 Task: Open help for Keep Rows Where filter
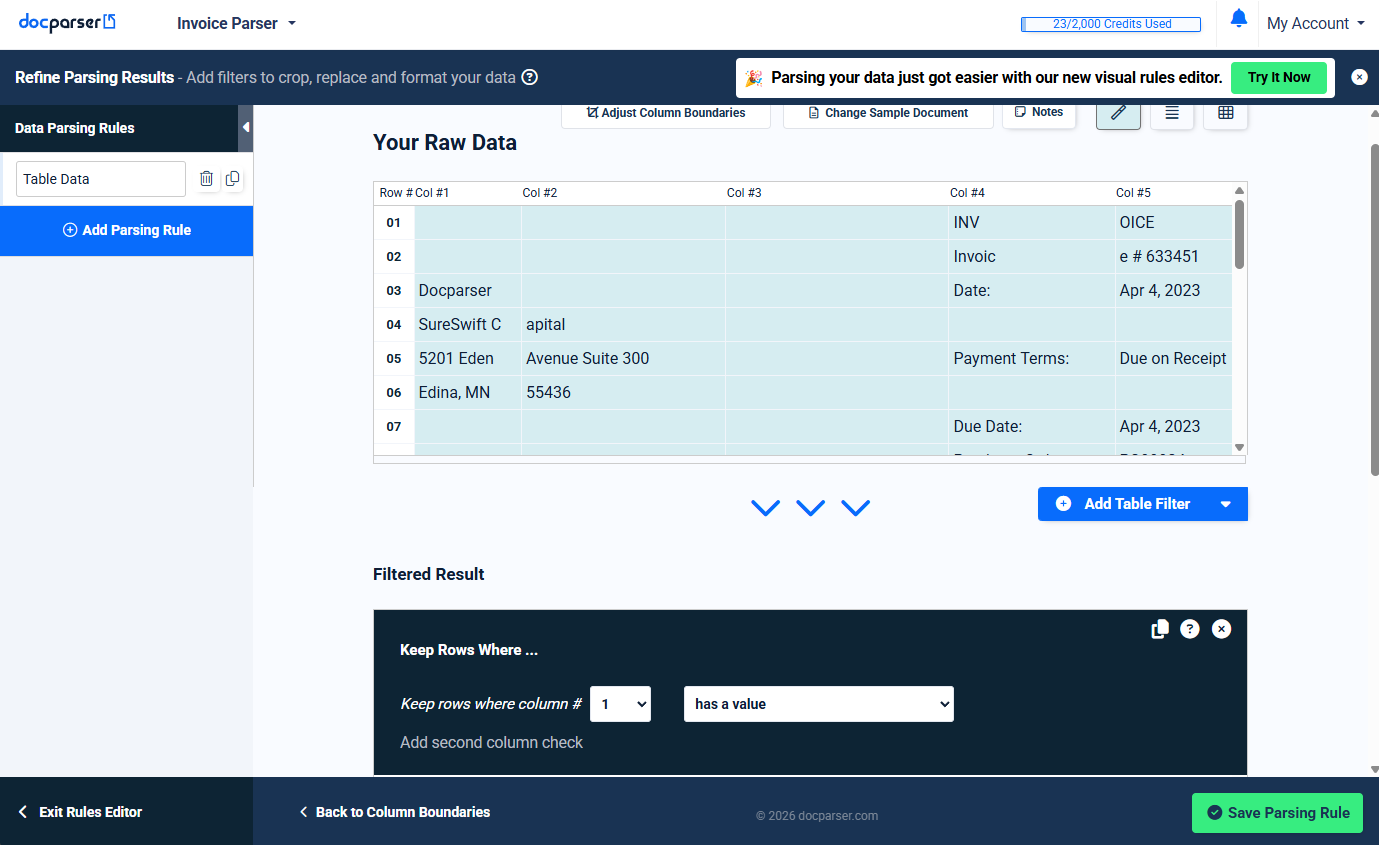1189,629
